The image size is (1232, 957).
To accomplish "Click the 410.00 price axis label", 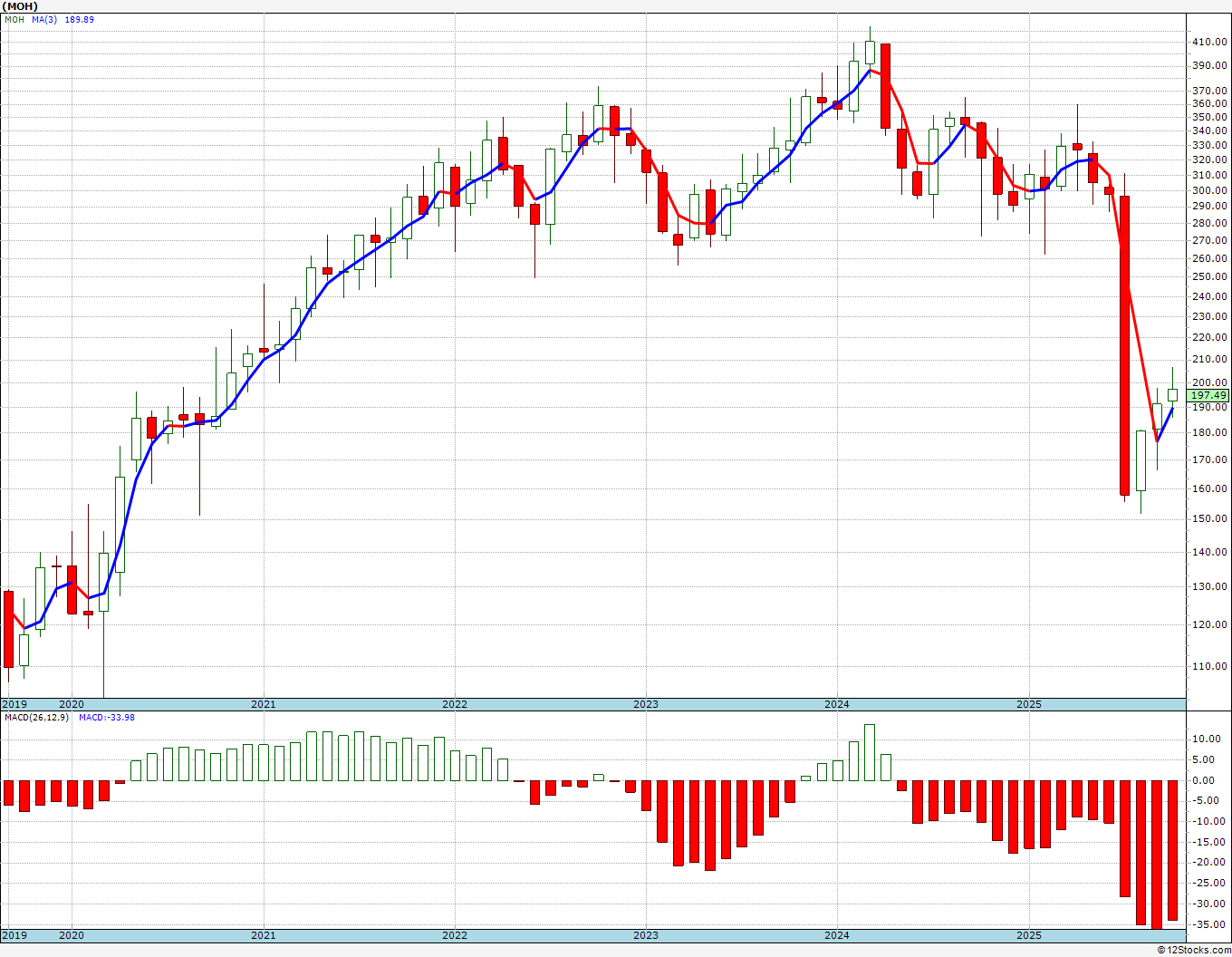I will pos(1210,42).
